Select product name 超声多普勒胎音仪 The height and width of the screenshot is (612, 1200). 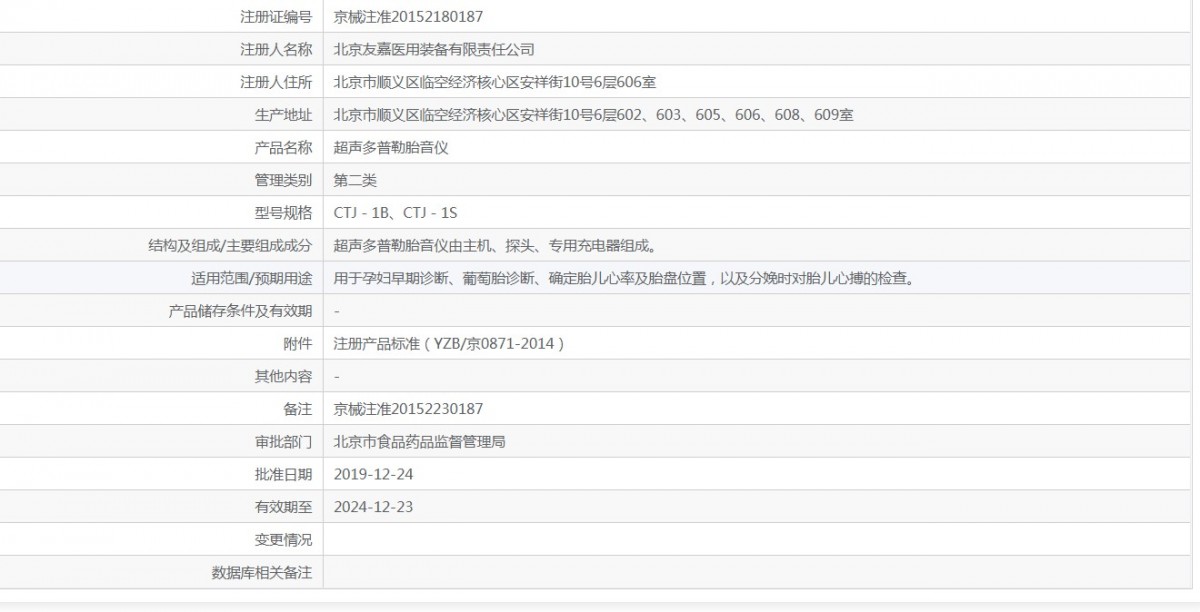pos(391,147)
